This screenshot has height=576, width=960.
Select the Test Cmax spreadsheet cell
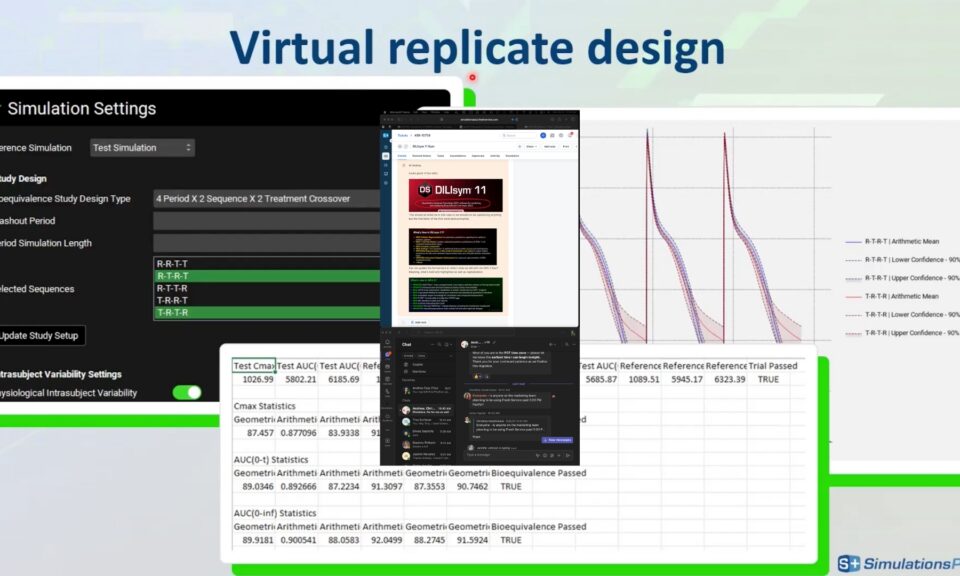click(253, 366)
